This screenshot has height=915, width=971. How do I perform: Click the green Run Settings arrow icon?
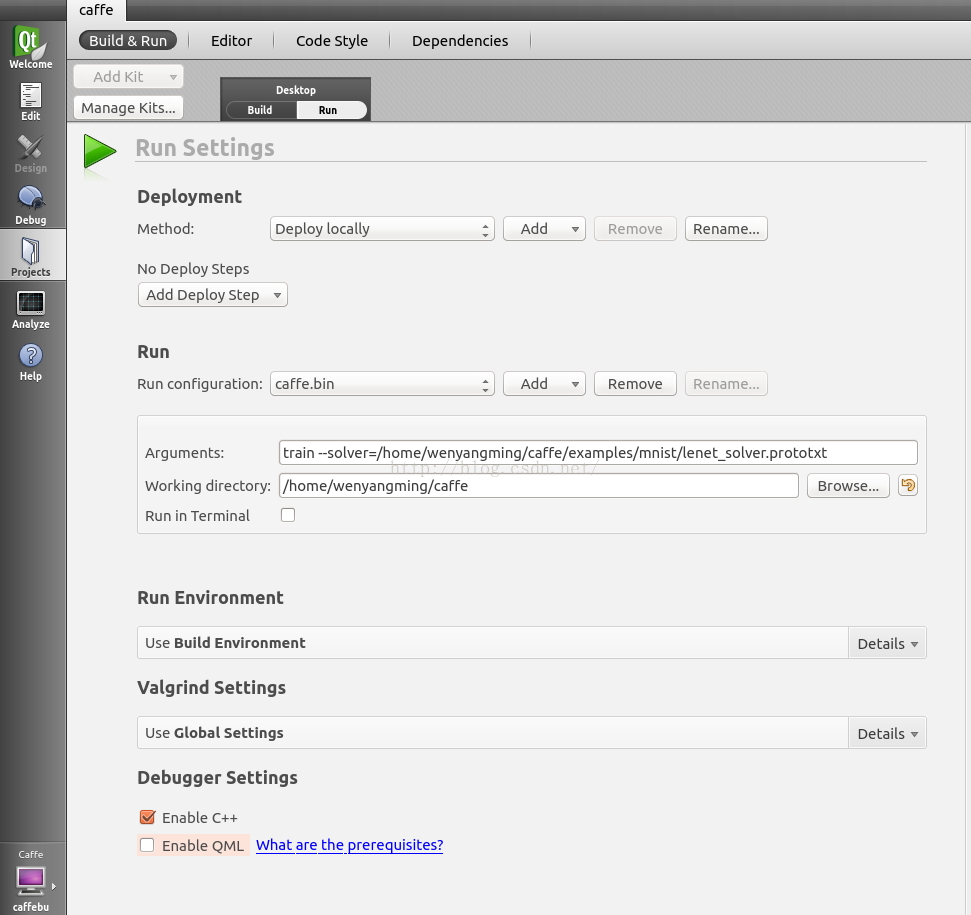pyautogui.click(x=99, y=152)
